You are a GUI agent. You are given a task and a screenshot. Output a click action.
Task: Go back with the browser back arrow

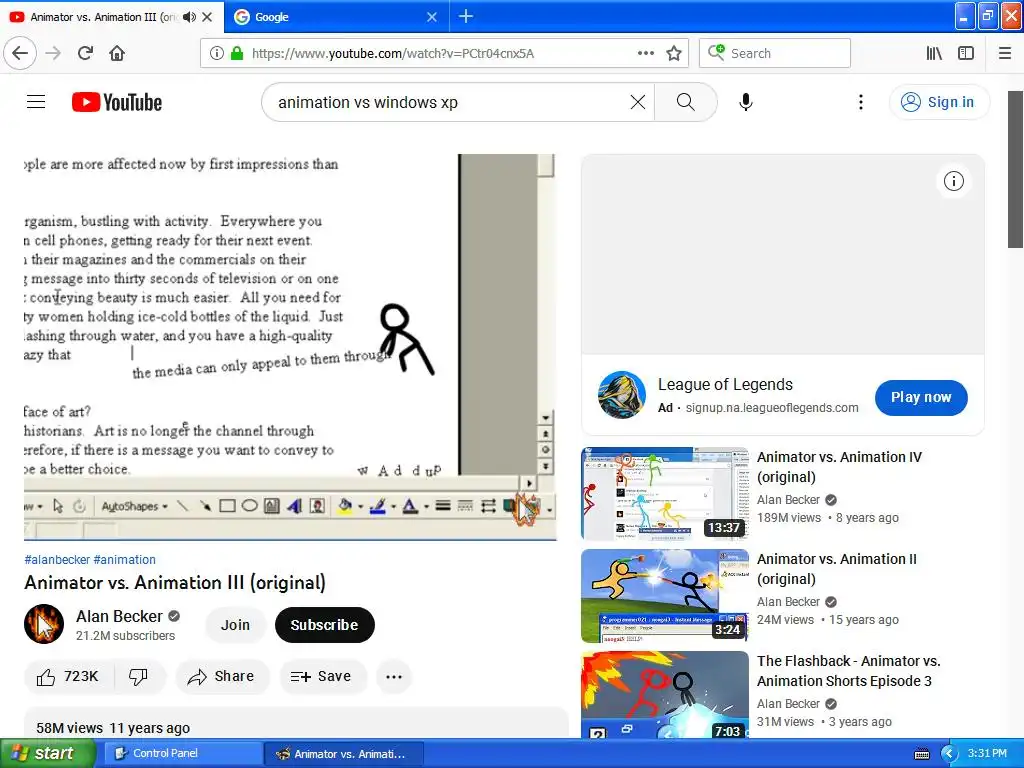coord(20,53)
